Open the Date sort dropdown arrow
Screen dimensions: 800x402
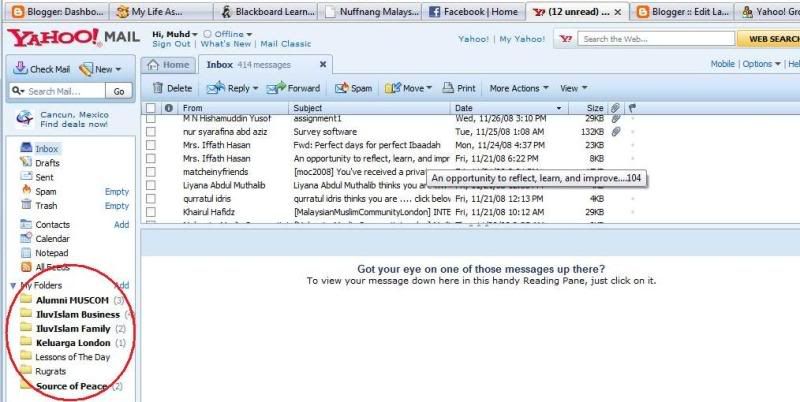[559, 108]
